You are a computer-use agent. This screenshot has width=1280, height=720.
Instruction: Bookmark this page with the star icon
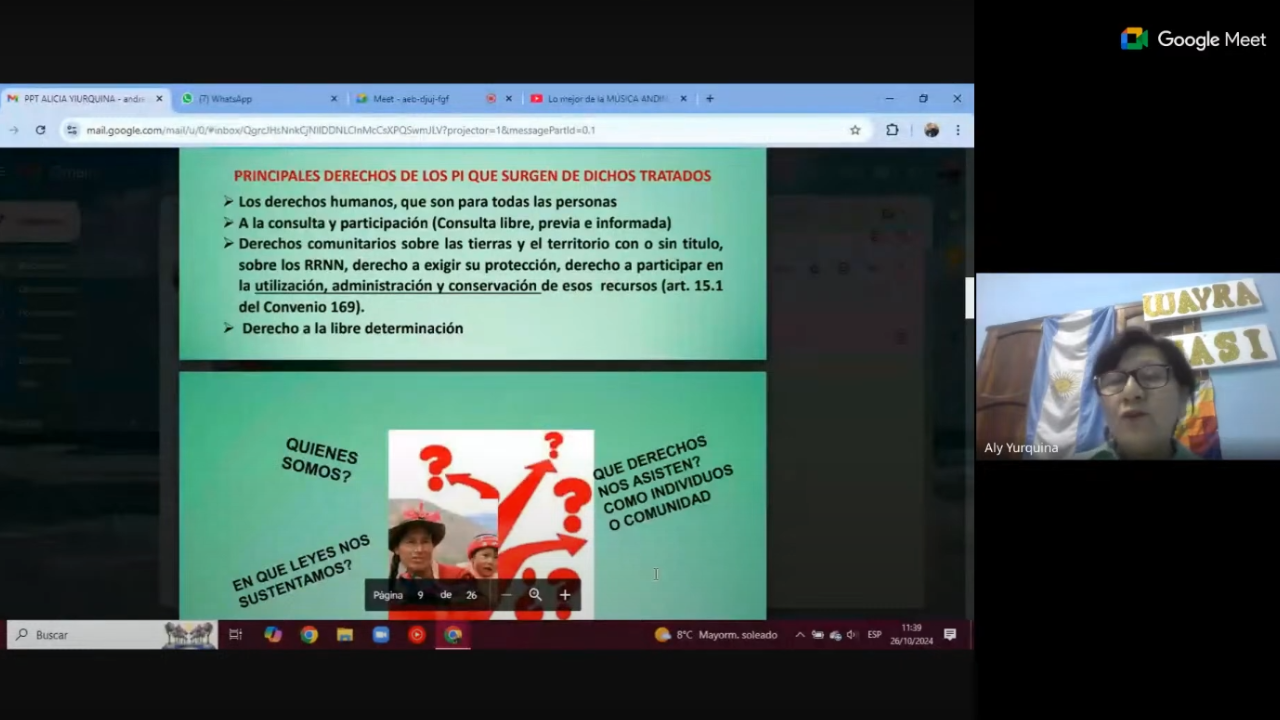coord(855,130)
